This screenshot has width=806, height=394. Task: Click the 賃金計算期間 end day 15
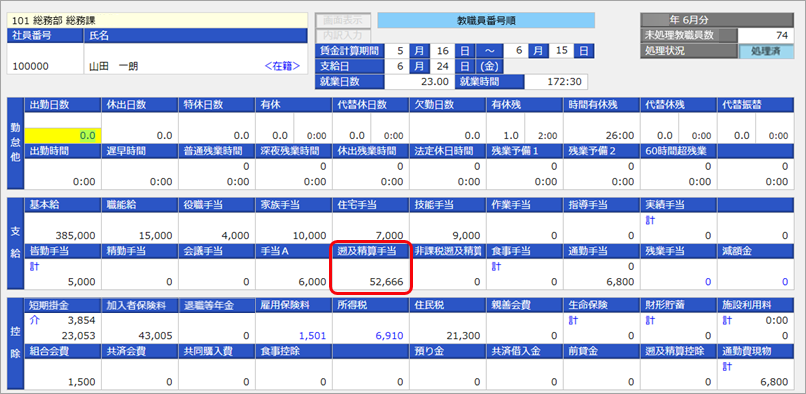[561, 51]
